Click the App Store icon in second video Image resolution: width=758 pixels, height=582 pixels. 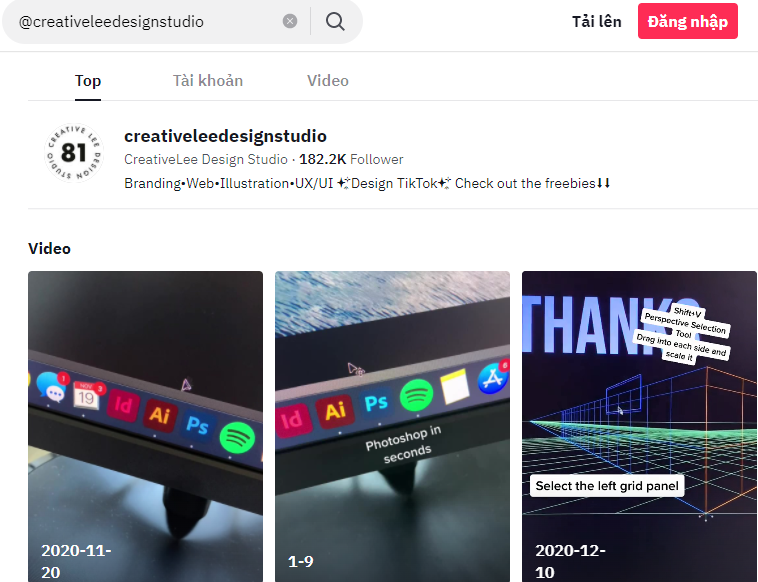[x=493, y=378]
